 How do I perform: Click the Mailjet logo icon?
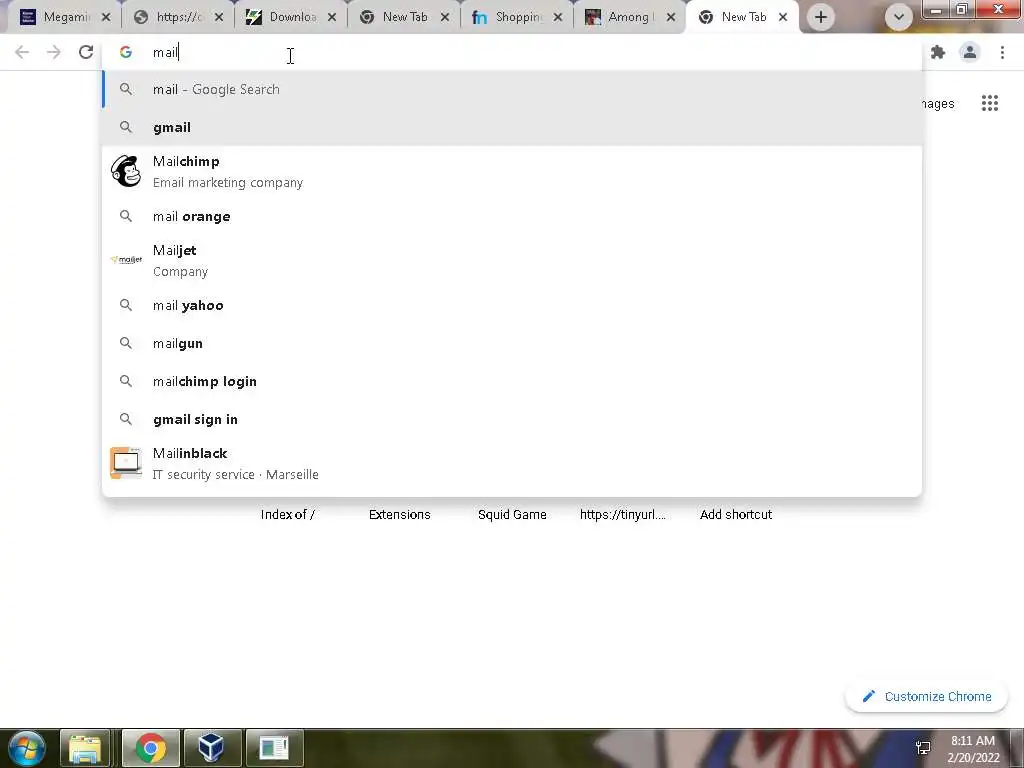pos(126,260)
